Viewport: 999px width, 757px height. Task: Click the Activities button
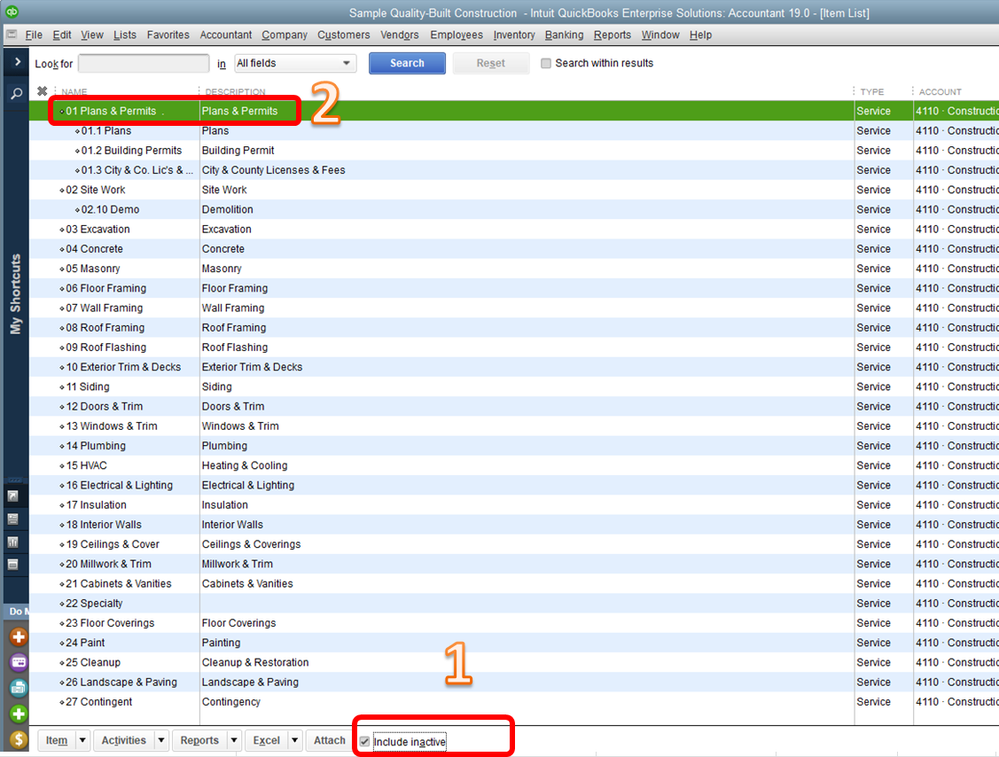[124, 740]
